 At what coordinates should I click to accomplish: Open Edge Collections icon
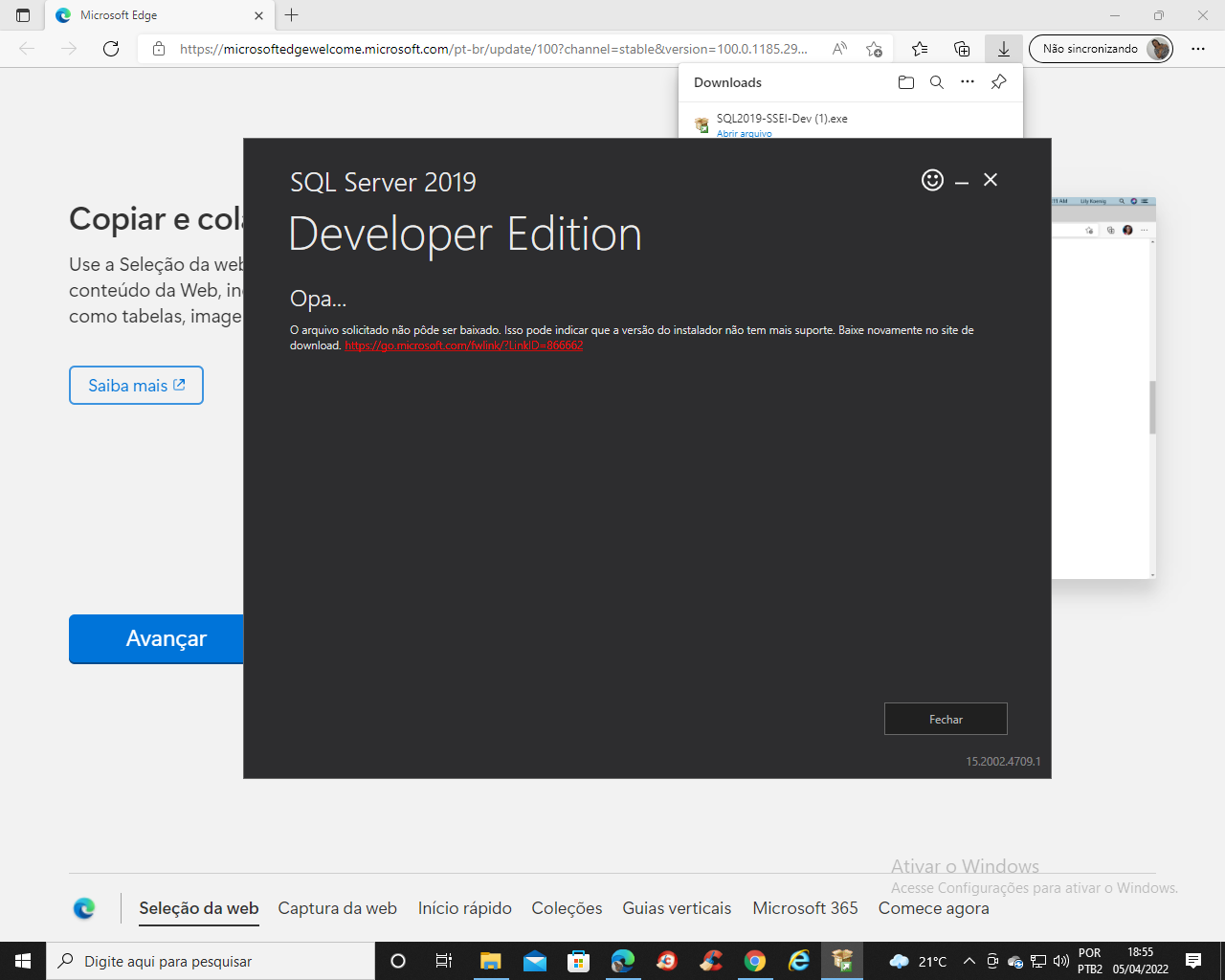[x=962, y=49]
